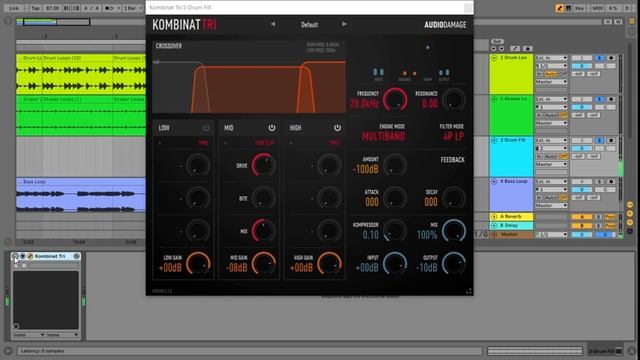Open the Default preset name menu

[x=309, y=25]
